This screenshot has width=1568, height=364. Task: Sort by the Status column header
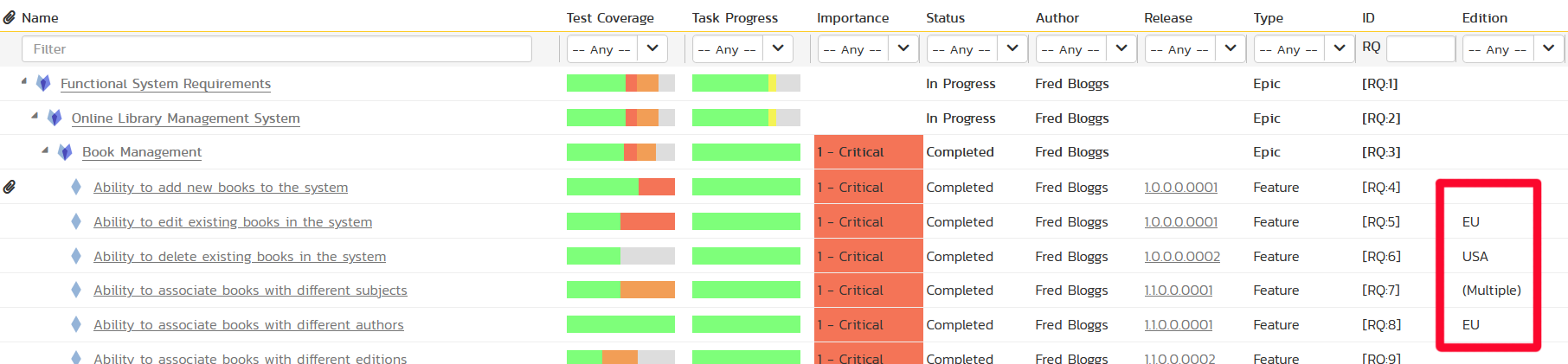point(945,17)
